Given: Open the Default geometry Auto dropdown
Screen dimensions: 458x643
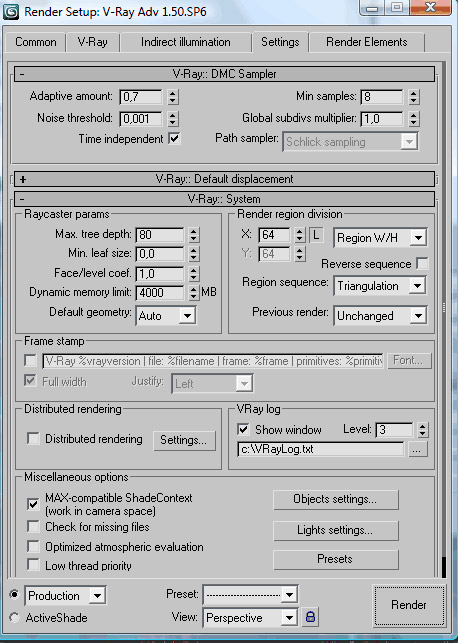Looking at the screenshot, I should pyautogui.click(x=166, y=316).
